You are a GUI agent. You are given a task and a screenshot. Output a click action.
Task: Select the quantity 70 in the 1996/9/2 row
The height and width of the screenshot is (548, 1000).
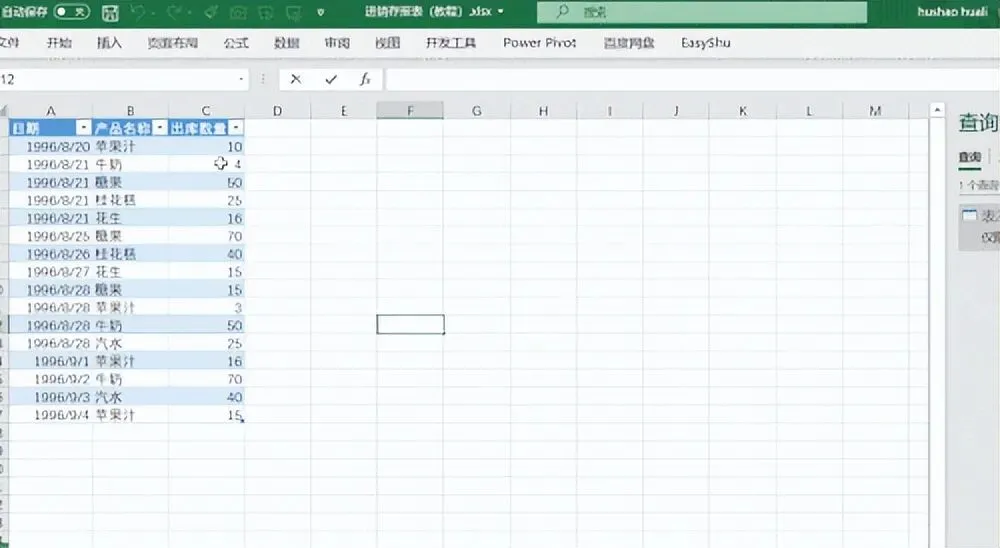(207, 379)
